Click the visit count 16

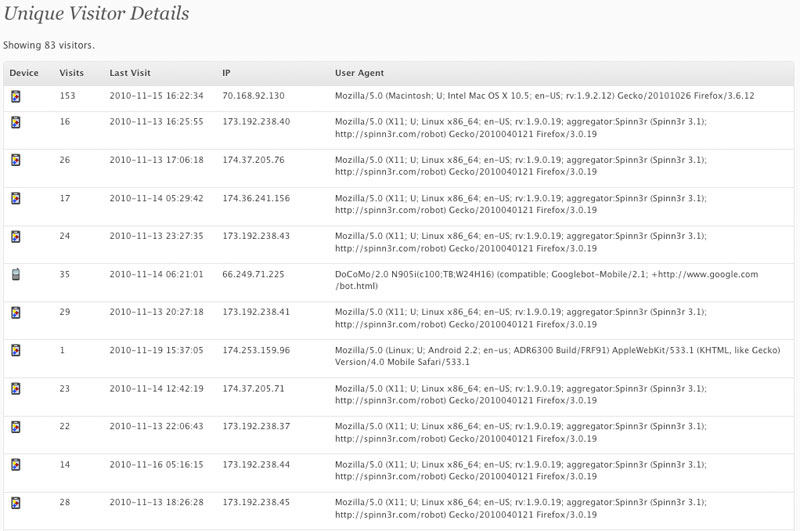65,122
